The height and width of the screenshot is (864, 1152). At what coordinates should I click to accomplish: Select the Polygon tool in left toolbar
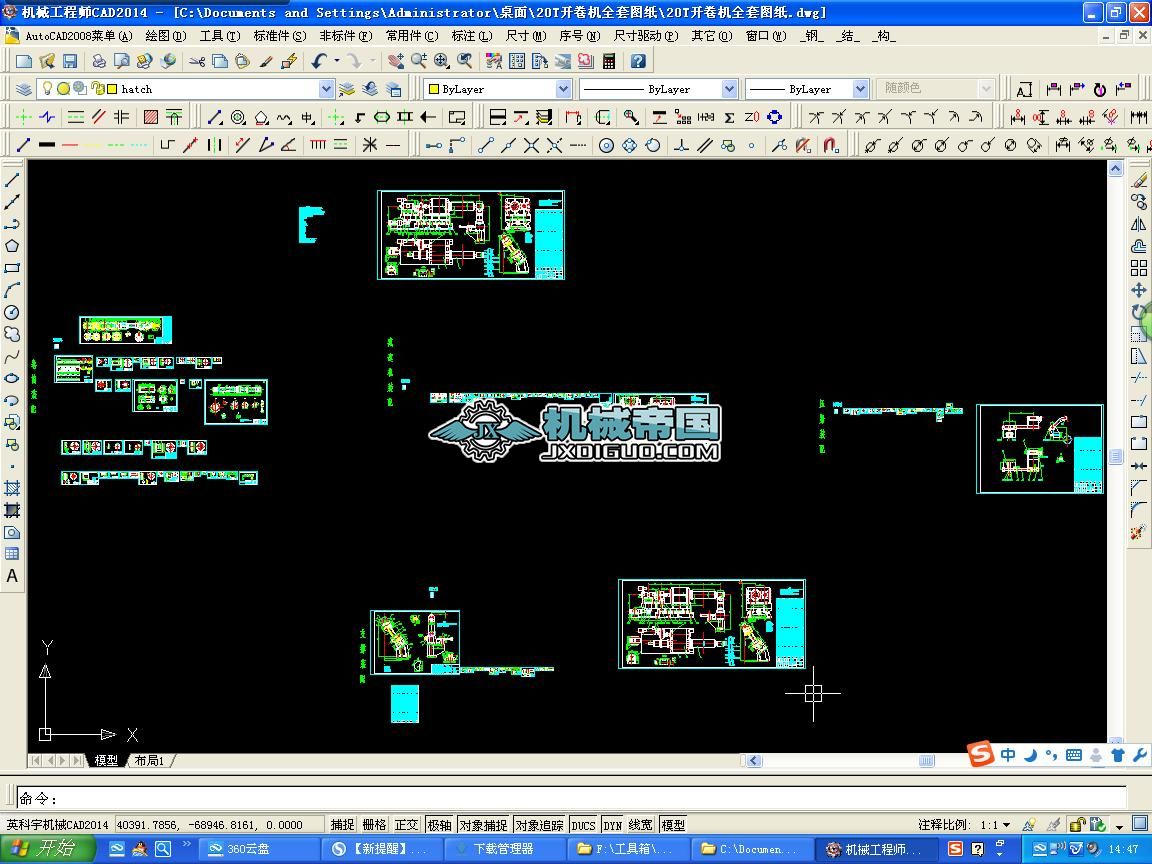(x=12, y=245)
